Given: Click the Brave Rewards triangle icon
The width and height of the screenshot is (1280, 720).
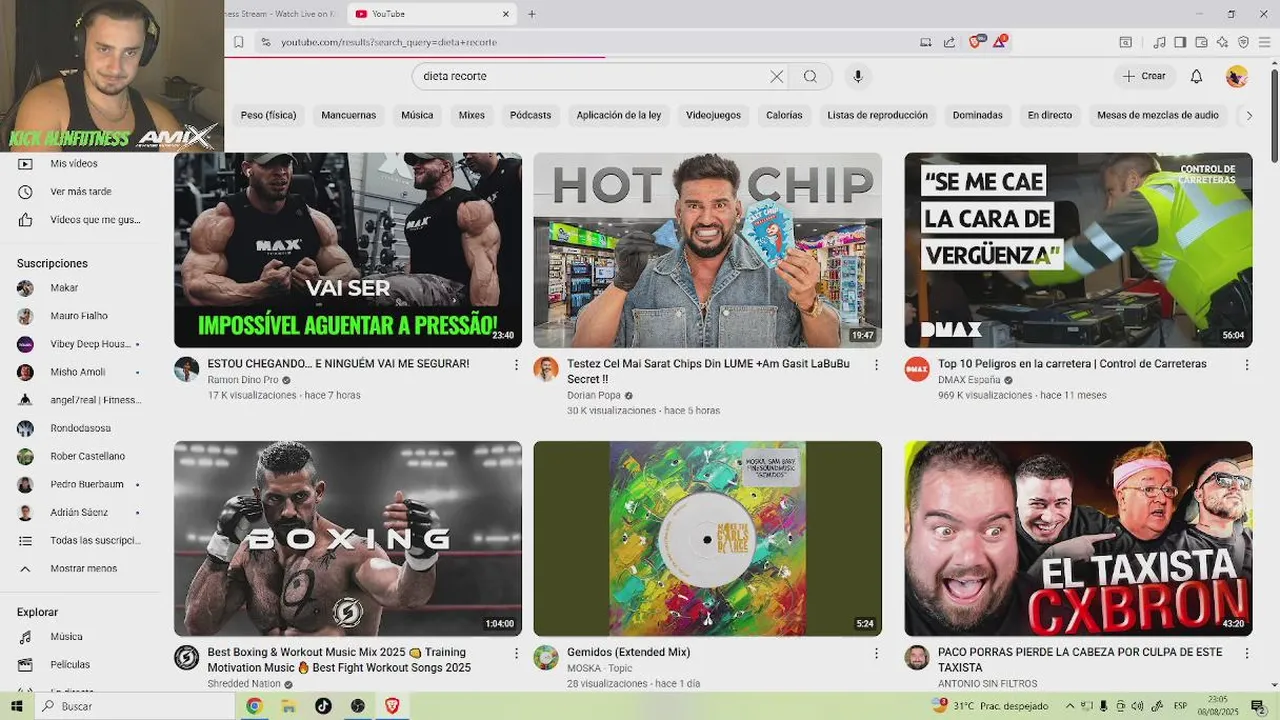Looking at the screenshot, I should (x=1000, y=42).
